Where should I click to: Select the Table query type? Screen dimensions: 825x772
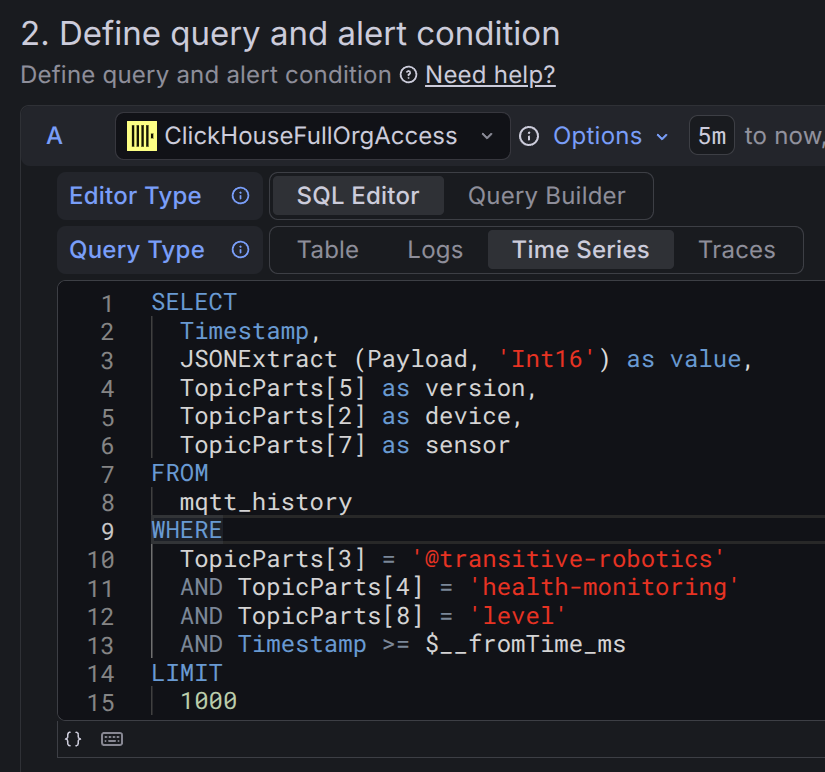pyautogui.click(x=327, y=250)
